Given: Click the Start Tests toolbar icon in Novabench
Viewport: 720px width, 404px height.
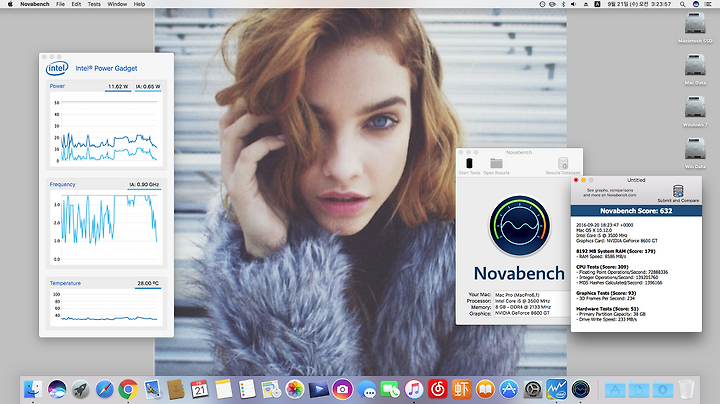Looking at the screenshot, I should pos(469,163).
